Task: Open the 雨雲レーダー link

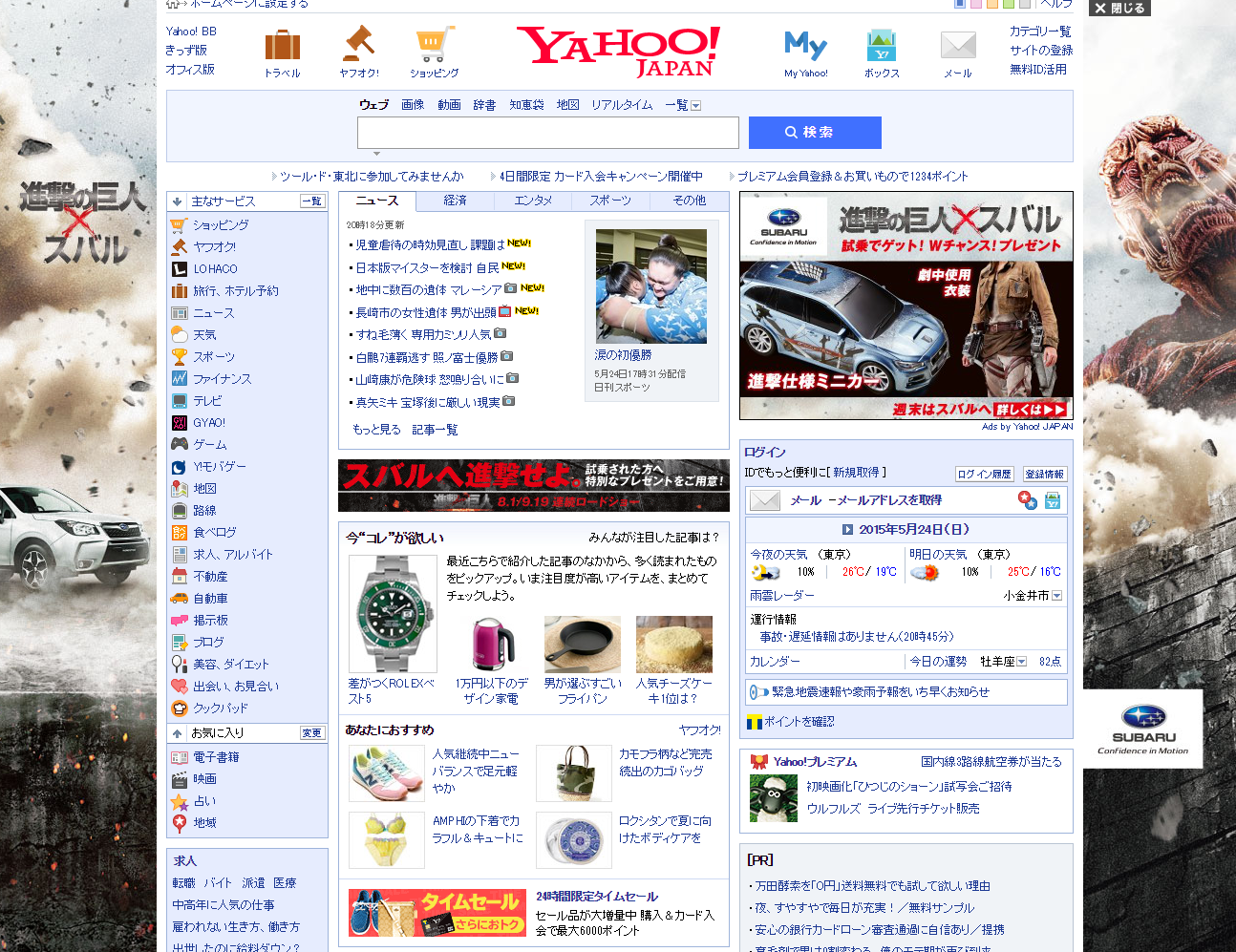Action: tap(782, 596)
